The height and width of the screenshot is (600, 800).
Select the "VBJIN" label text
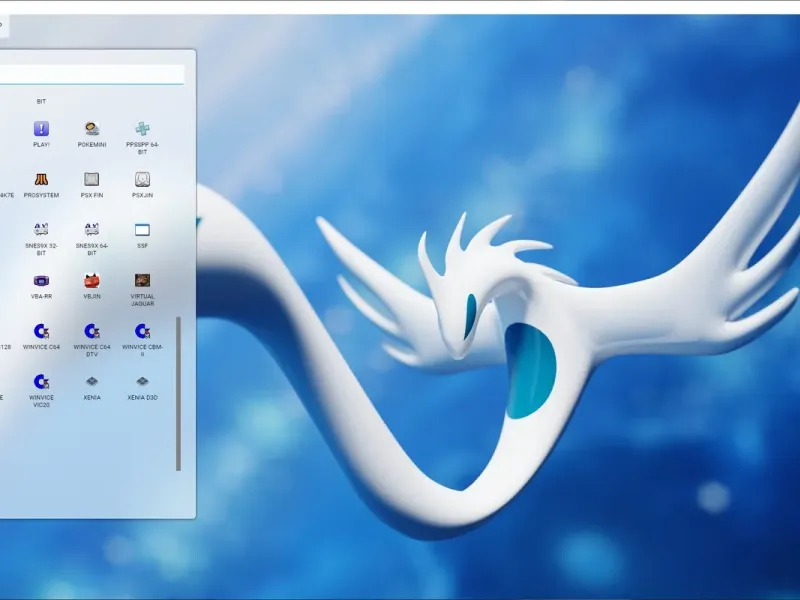(92, 296)
